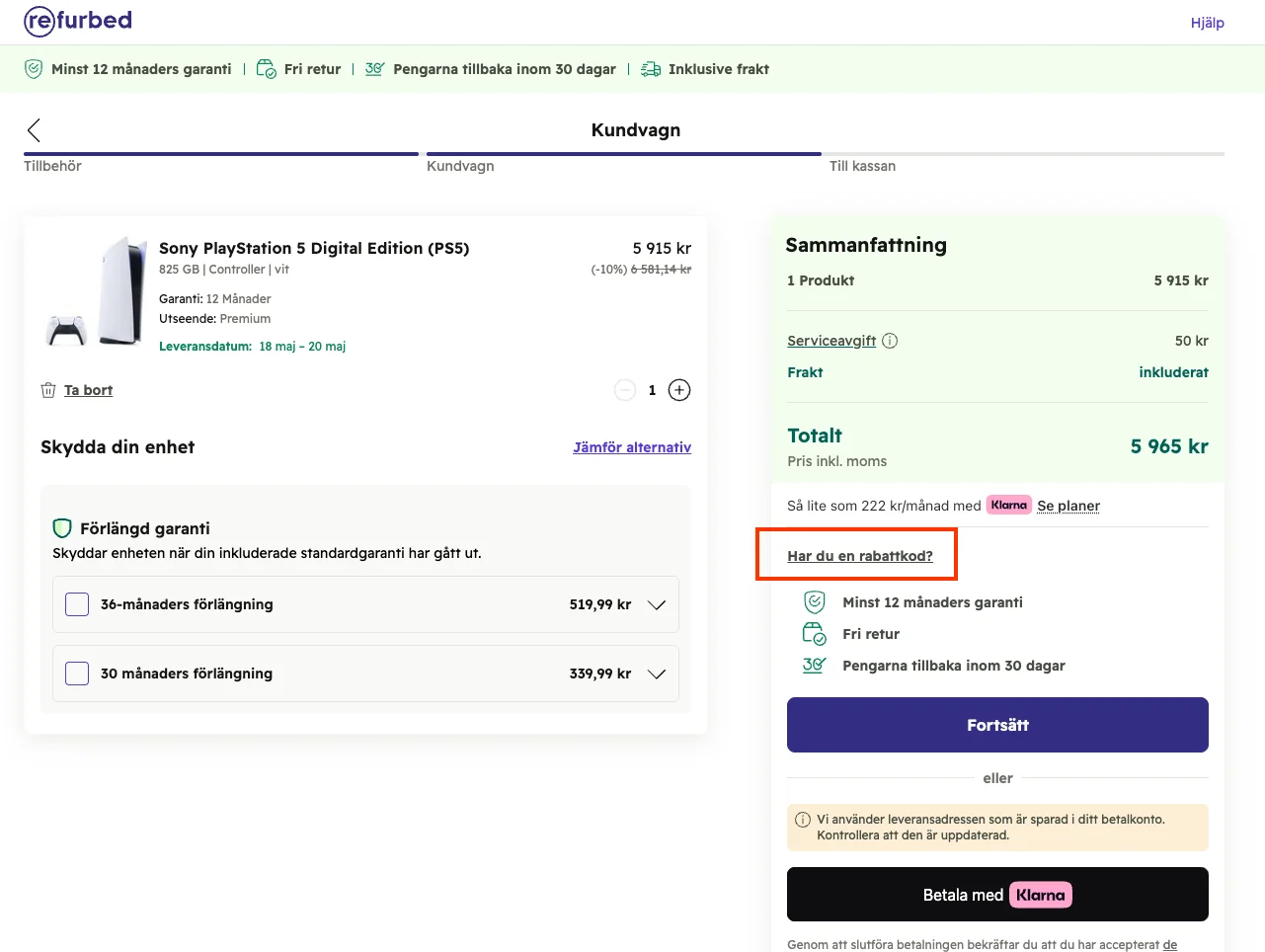Click the 30-day icon in summary list

click(x=815, y=665)
